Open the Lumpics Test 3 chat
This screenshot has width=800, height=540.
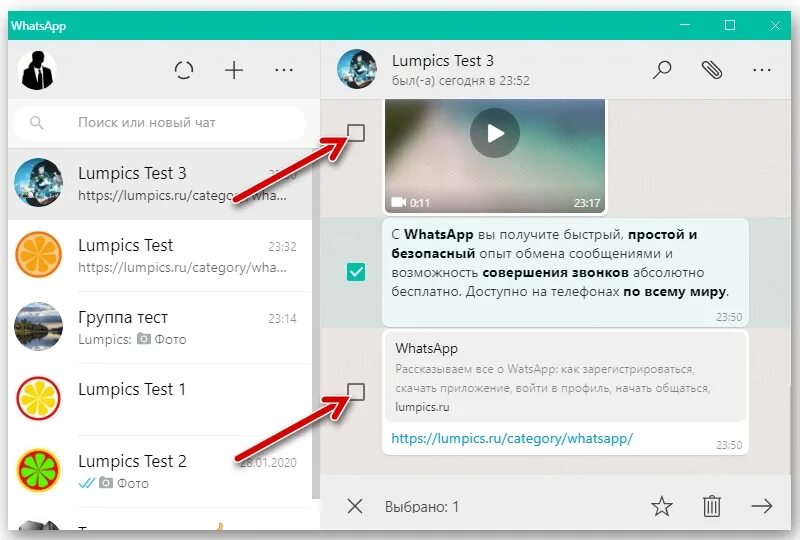tap(160, 184)
